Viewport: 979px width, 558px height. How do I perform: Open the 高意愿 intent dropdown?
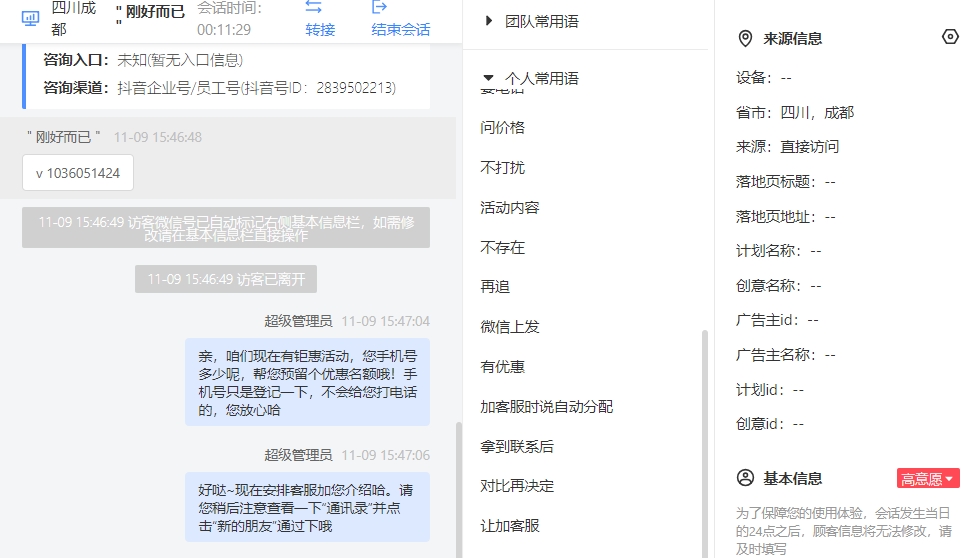pos(928,479)
